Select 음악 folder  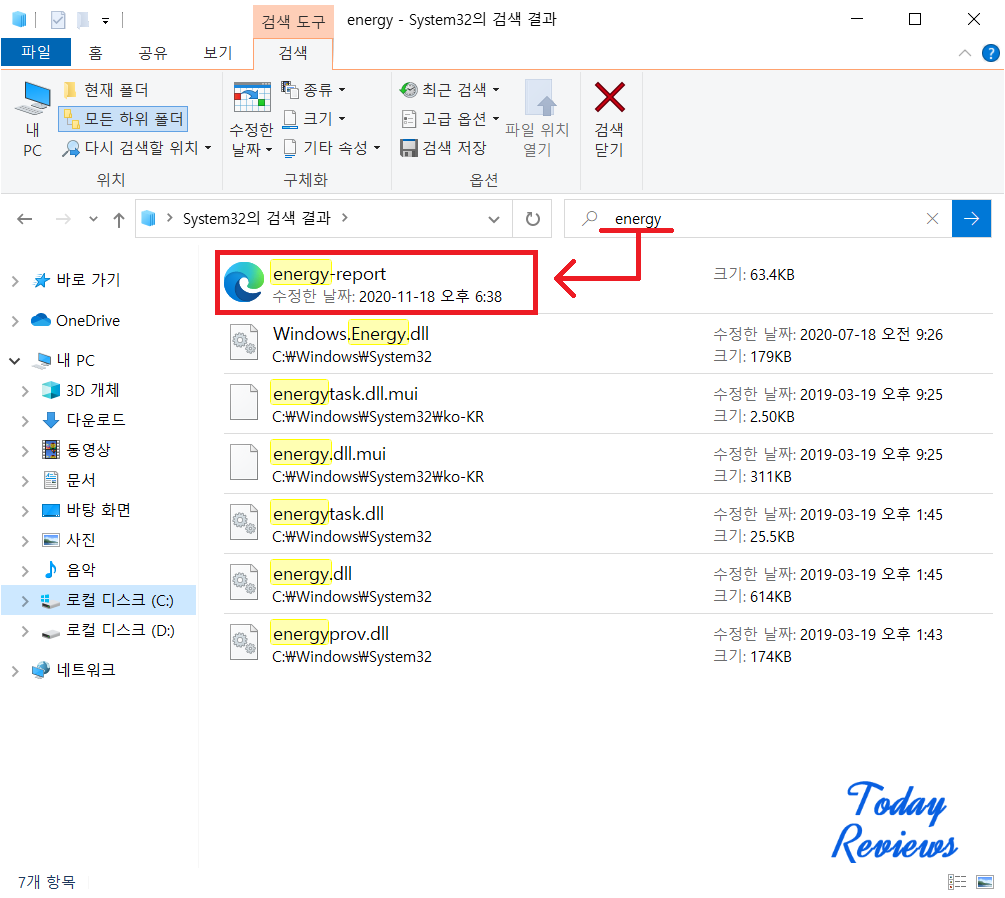point(81,570)
